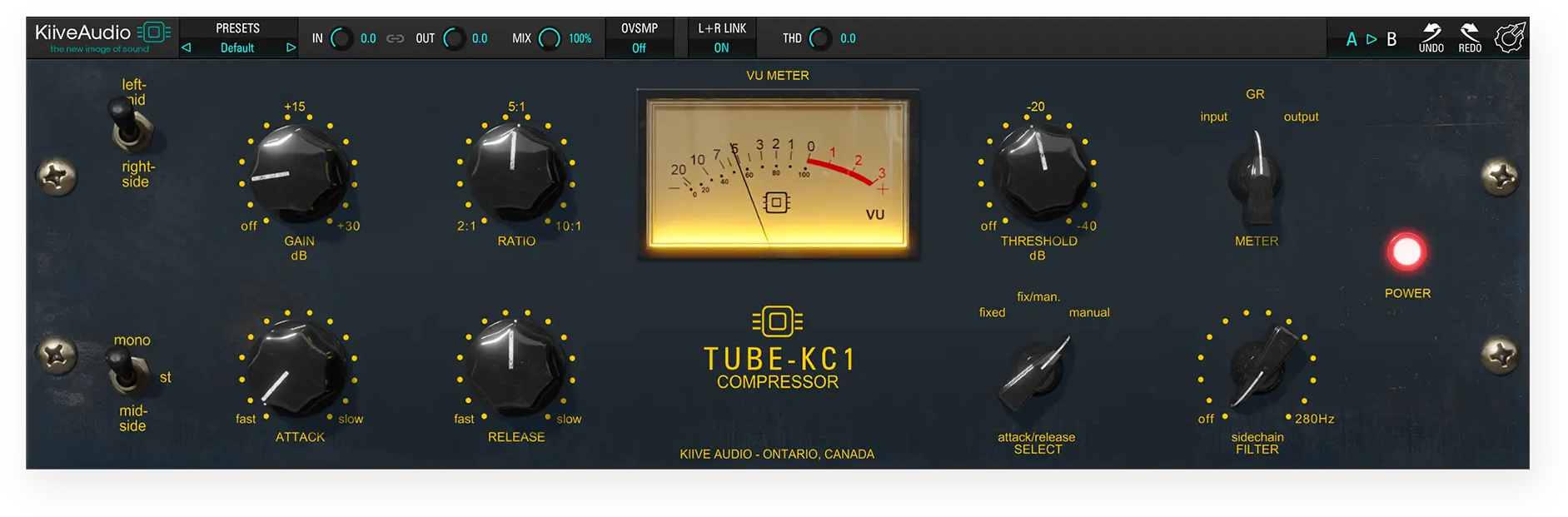The height and width of the screenshot is (517, 1568).
Task: Click the IN input level knob
Action: 341,38
